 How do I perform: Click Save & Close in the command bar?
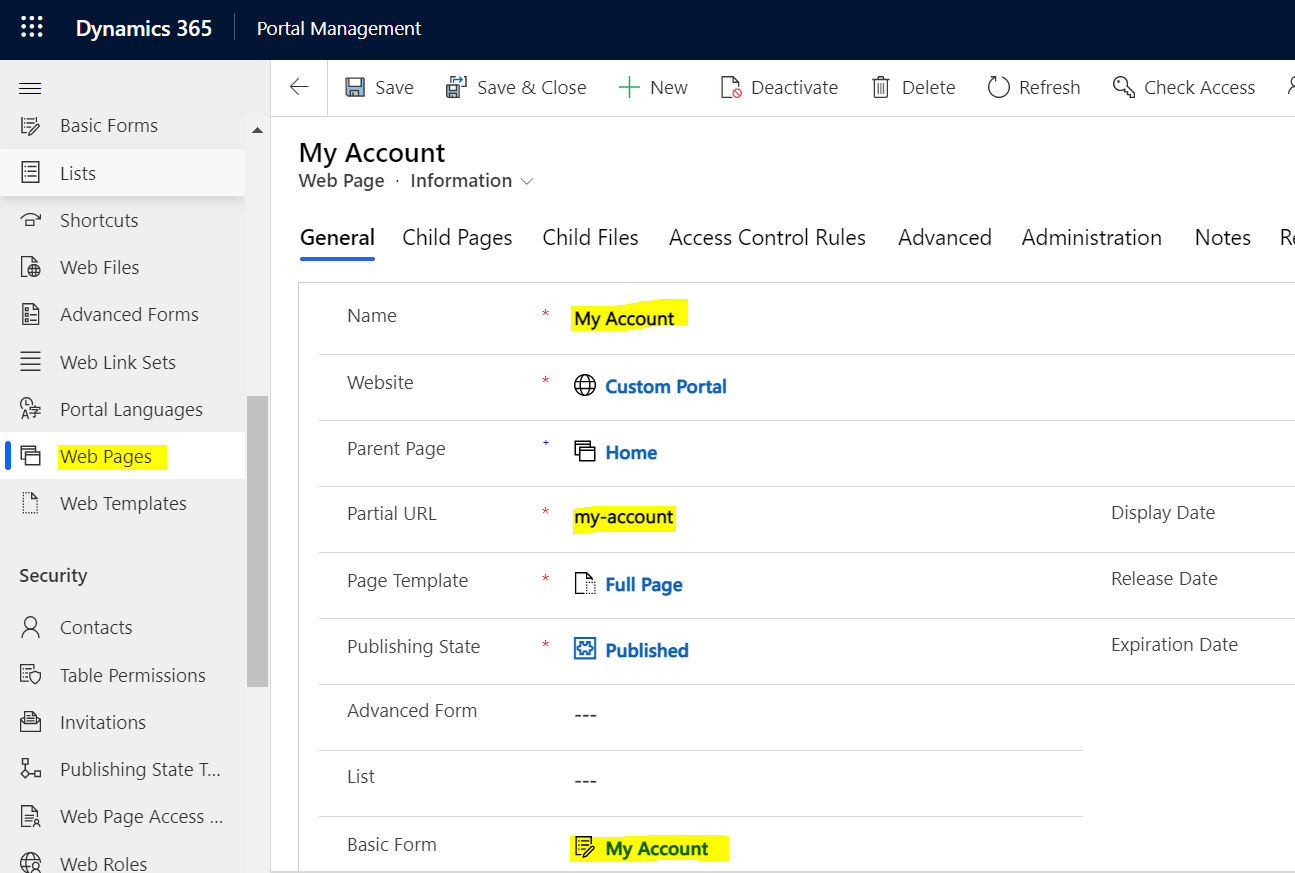point(516,87)
